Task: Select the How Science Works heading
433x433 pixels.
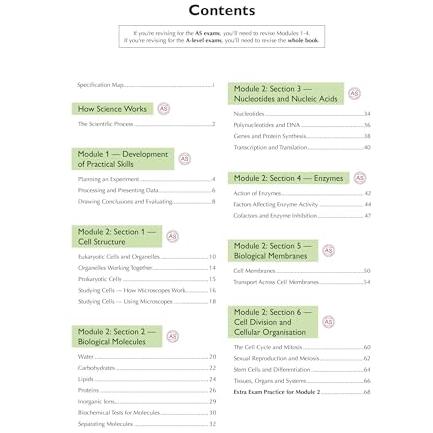Action: [x=112, y=109]
